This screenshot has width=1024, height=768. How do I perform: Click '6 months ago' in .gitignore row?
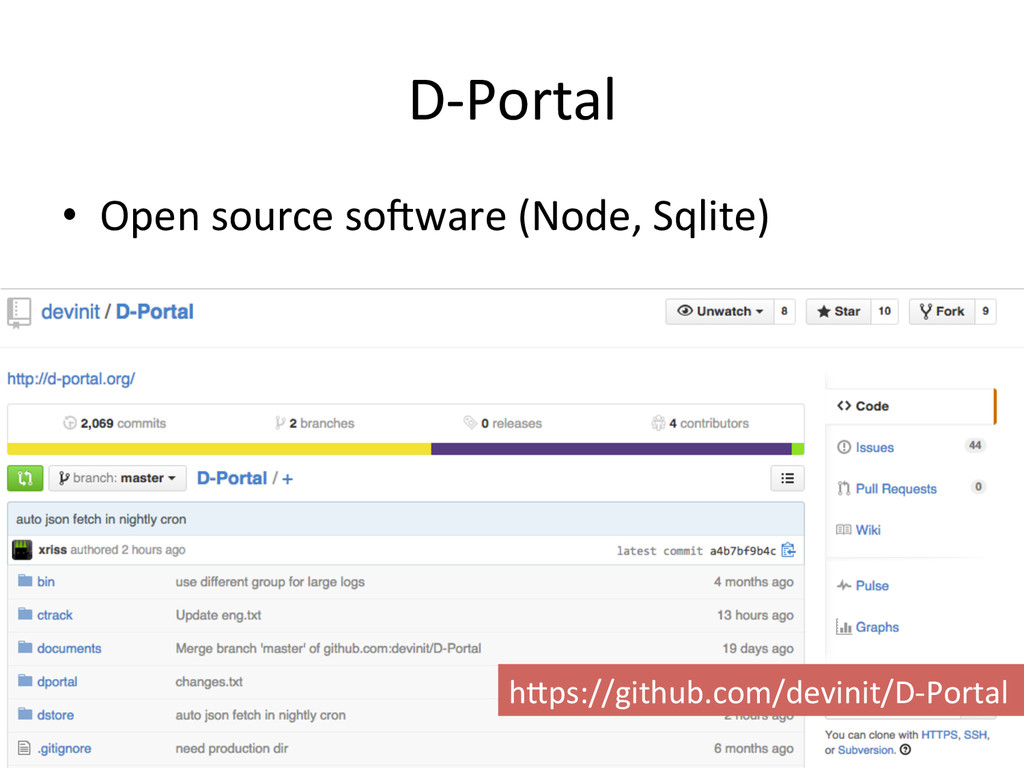[x=754, y=748]
